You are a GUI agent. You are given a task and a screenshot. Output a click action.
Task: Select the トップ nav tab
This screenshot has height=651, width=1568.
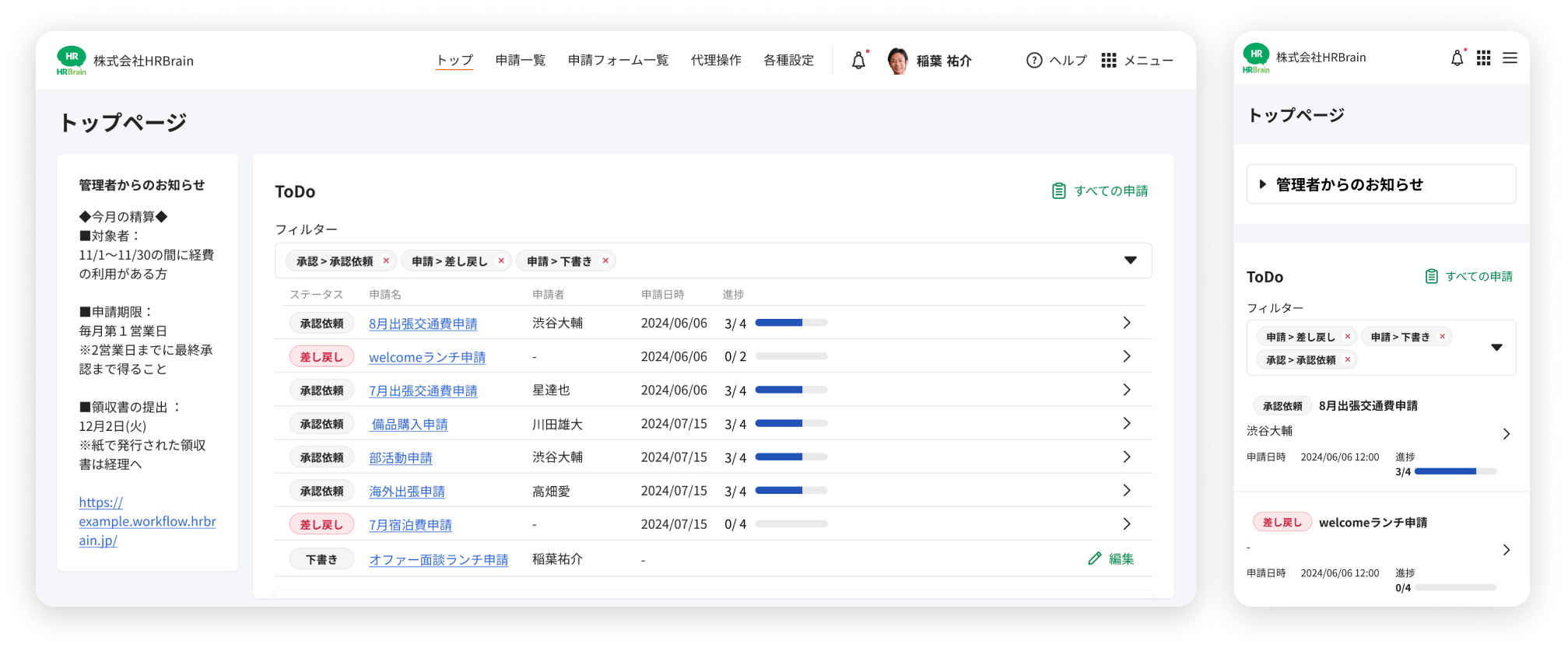coord(454,61)
